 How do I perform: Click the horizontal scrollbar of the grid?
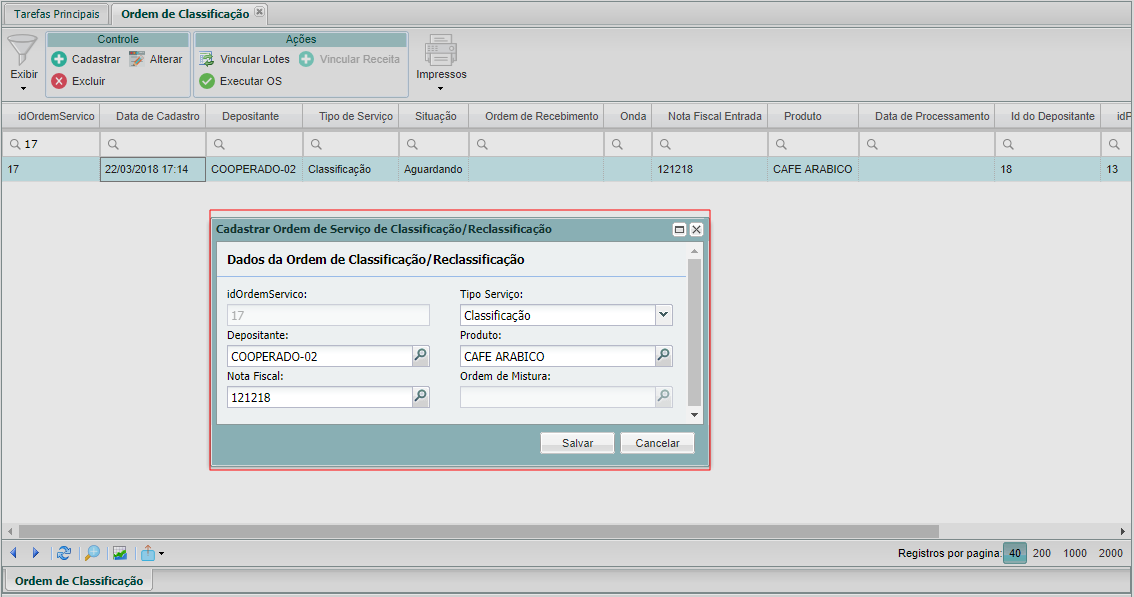pos(479,531)
